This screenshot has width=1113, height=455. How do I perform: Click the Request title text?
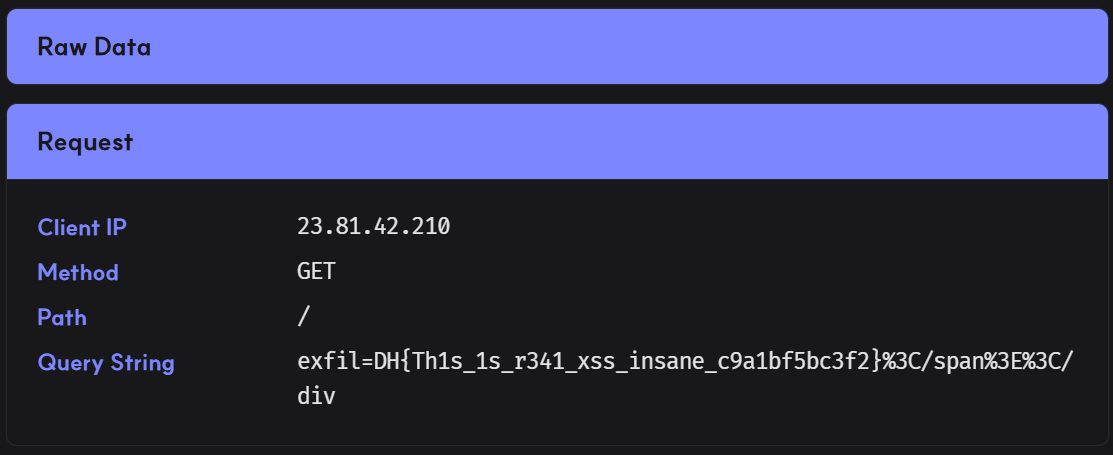[x=85, y=142]
